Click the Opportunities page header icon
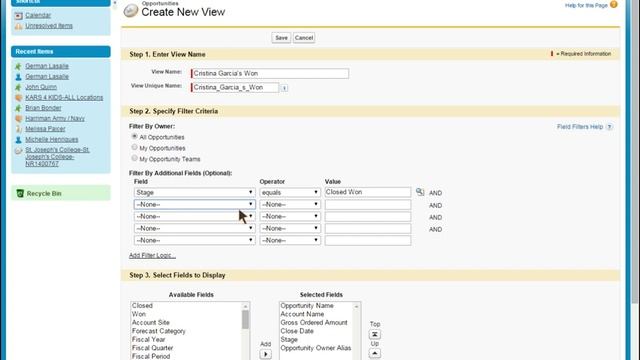640x360 pixels. point(131,11)
